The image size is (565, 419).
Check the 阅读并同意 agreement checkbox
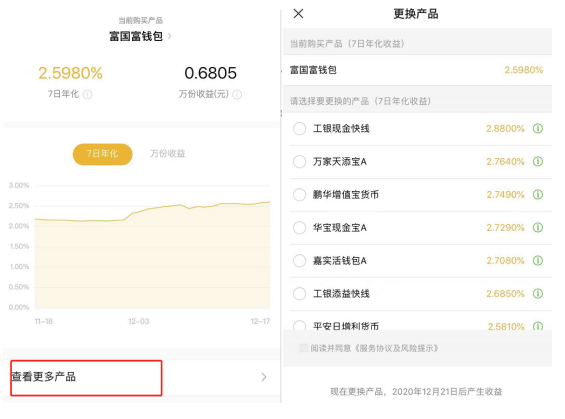point(303,348)
